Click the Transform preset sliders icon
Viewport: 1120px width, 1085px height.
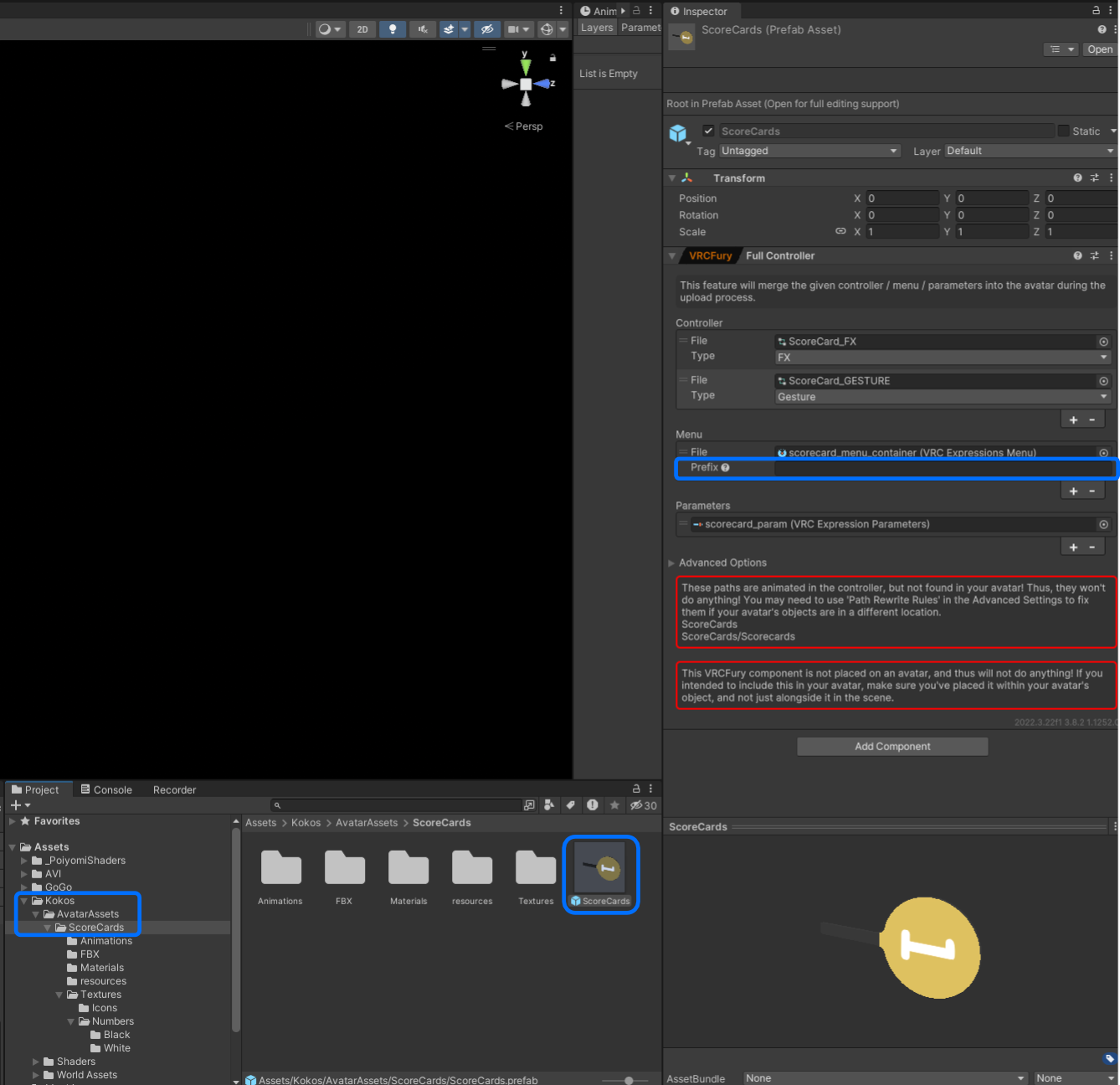[x=1094, y=178]
